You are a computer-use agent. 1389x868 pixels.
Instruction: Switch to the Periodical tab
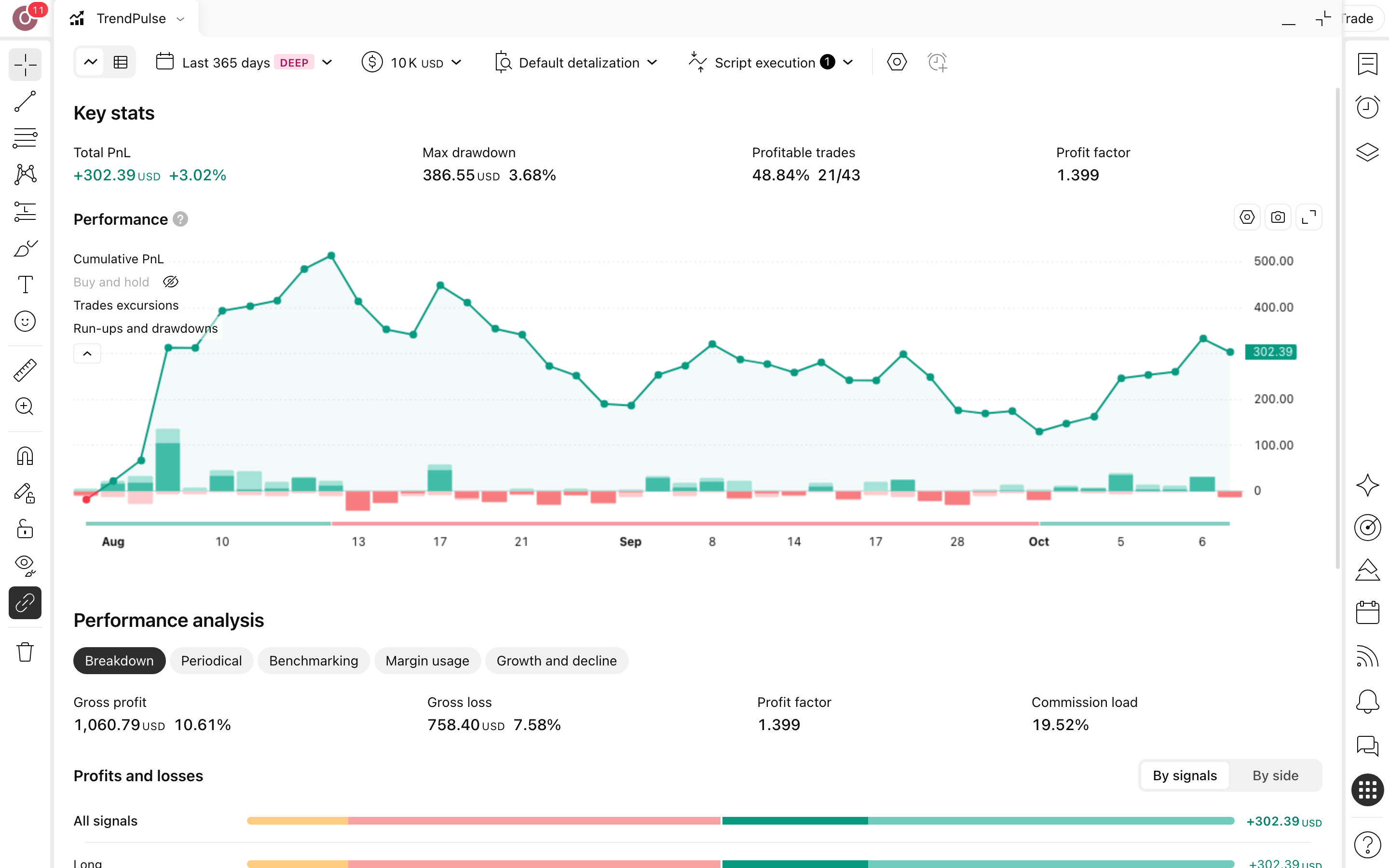(x=211, y=661)
